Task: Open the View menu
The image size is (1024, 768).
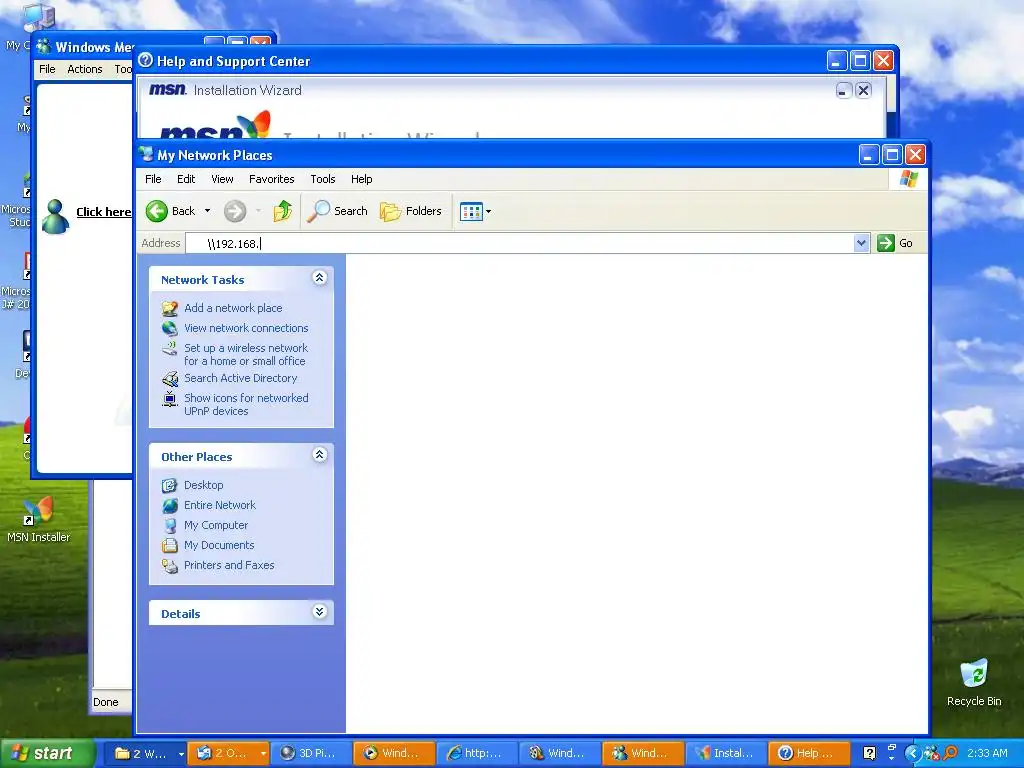Action: click(x=222, y=179)
